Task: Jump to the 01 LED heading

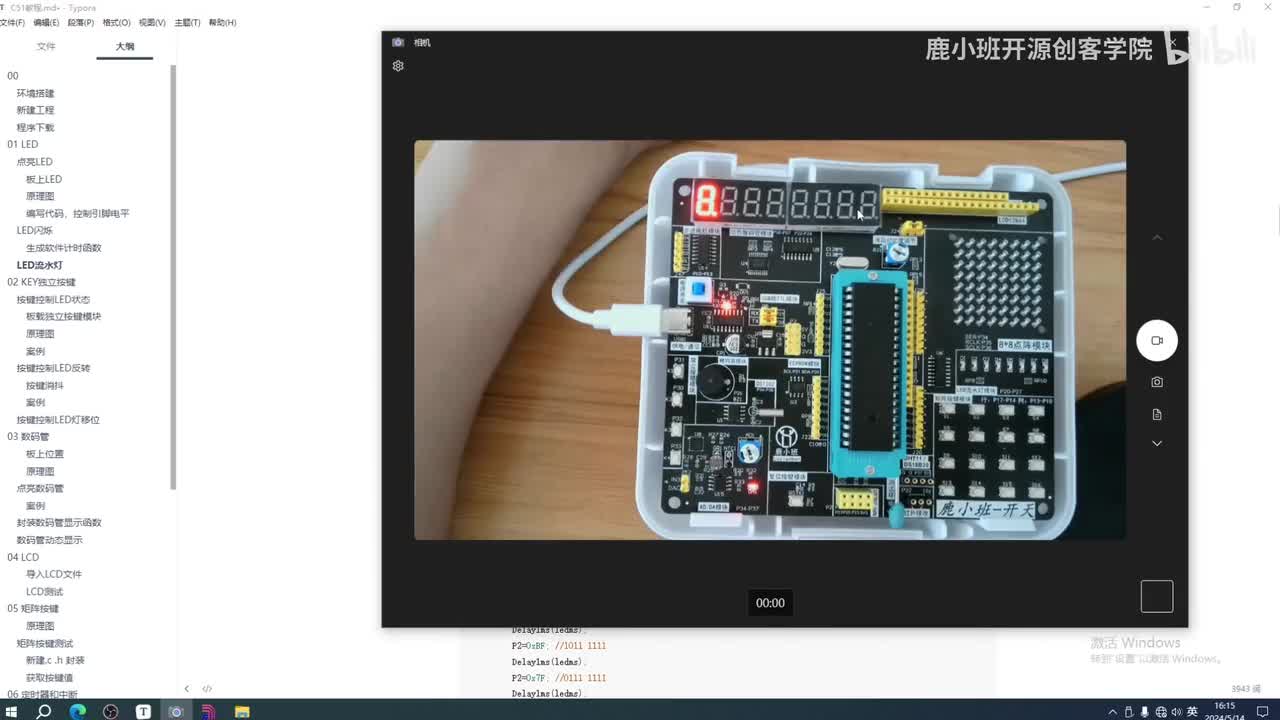Action: tap(23, 144)
